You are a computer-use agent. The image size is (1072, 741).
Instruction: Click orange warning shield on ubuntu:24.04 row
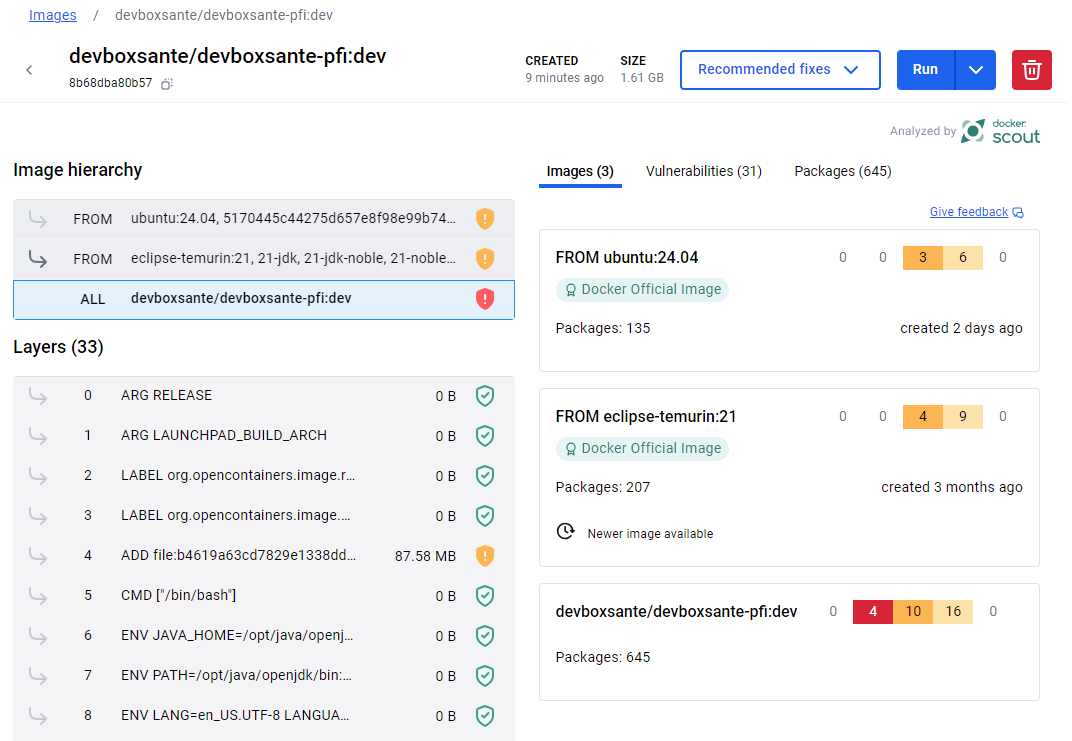485,219
